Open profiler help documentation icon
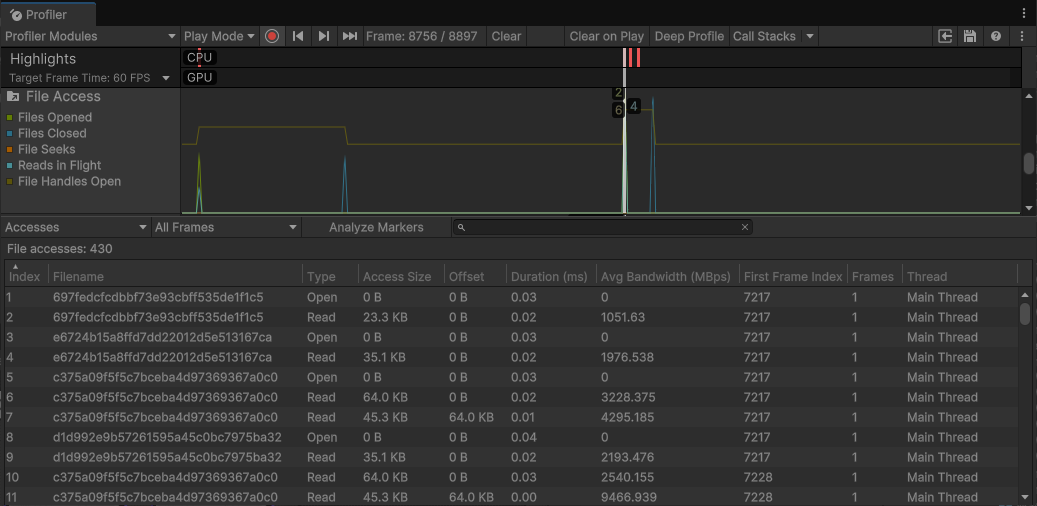Image resolution: width=1037 pixels, height=506 pixels. (x=995, y=36)
